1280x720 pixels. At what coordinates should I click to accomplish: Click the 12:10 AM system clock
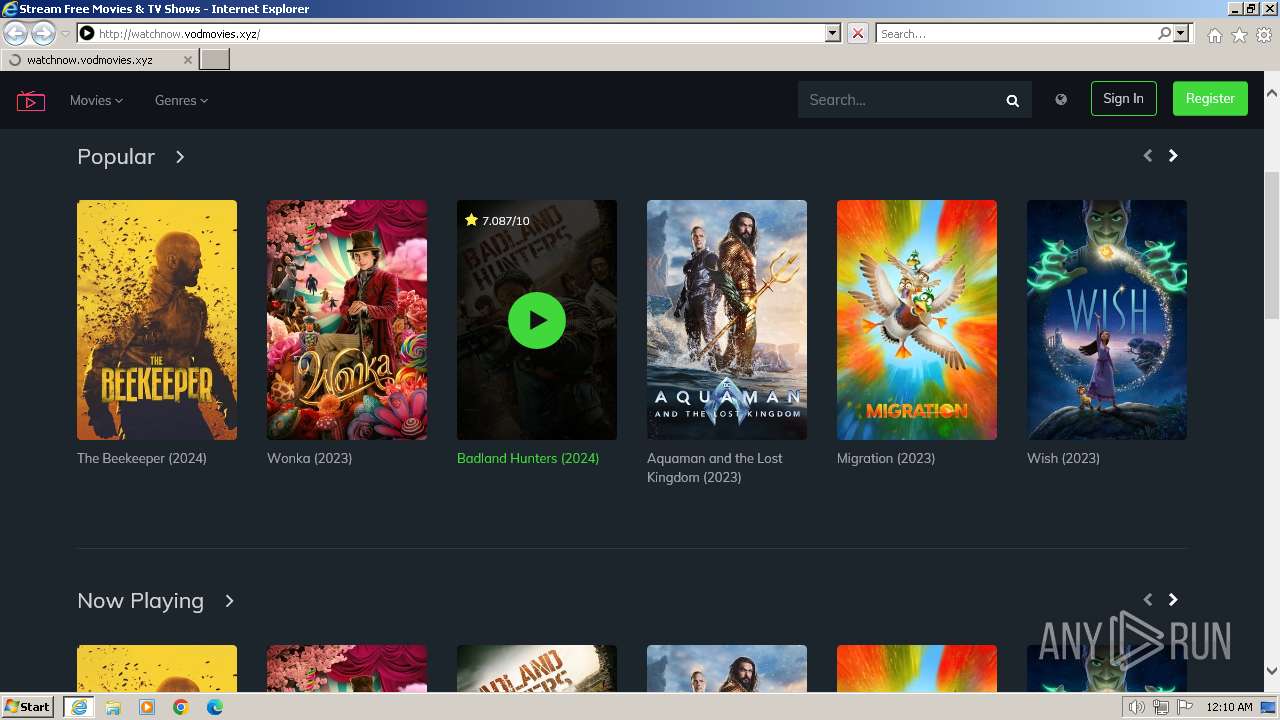[1229, 707]
